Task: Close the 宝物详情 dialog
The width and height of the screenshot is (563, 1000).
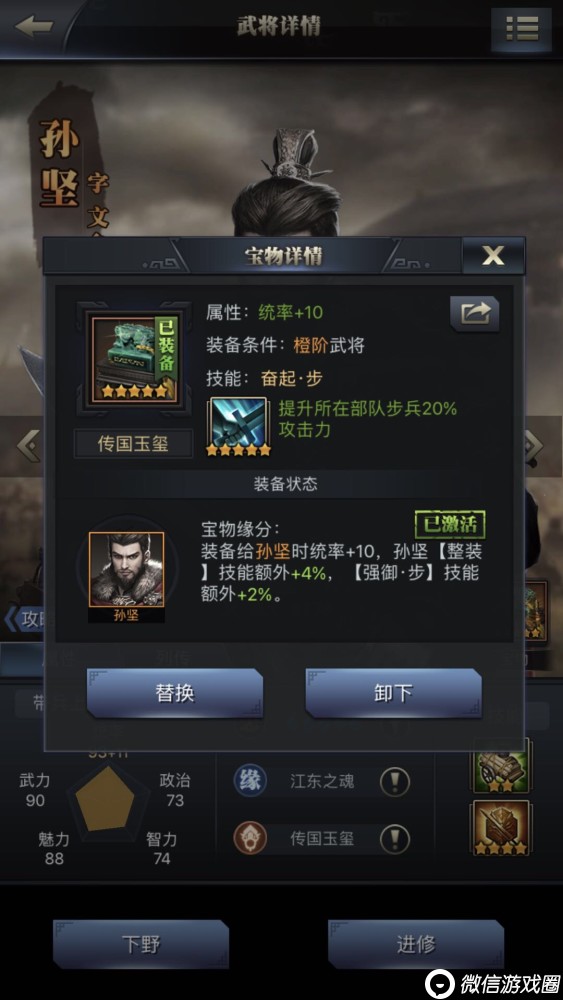Action: [493, 255]
